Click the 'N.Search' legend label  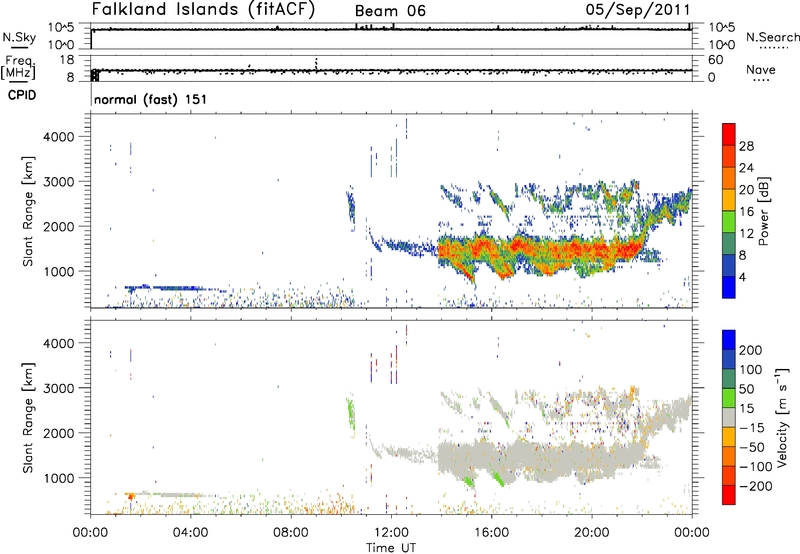click(x=773, y=37)
